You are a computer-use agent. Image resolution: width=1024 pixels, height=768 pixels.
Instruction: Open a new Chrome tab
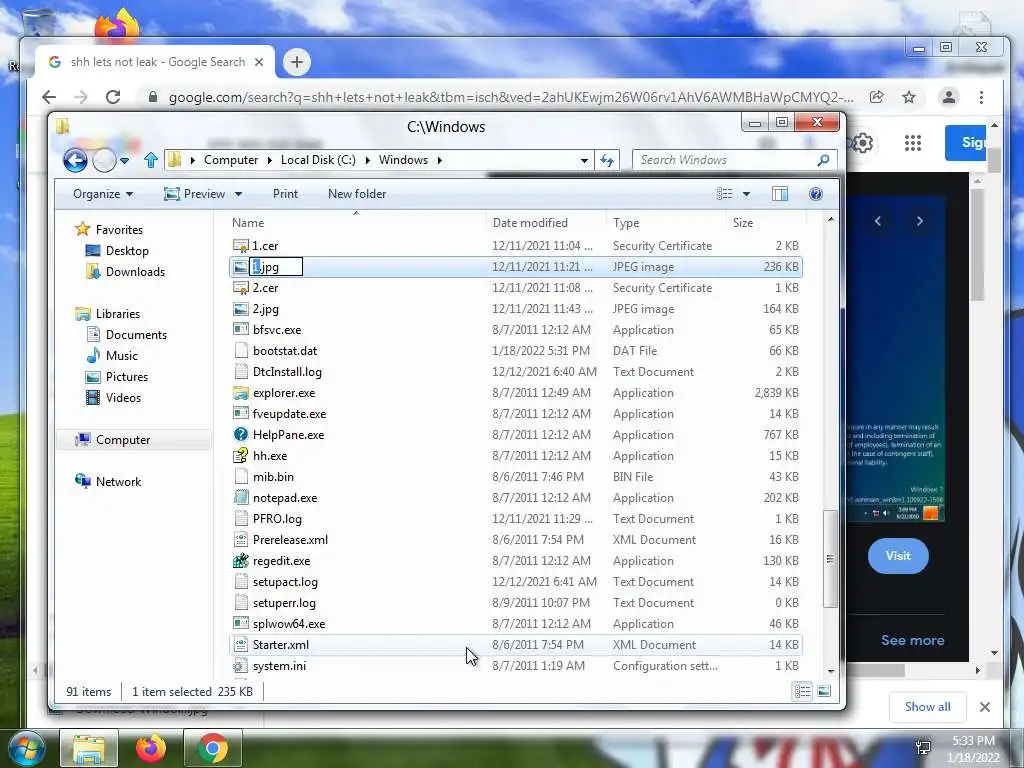[x=296, y=62]
